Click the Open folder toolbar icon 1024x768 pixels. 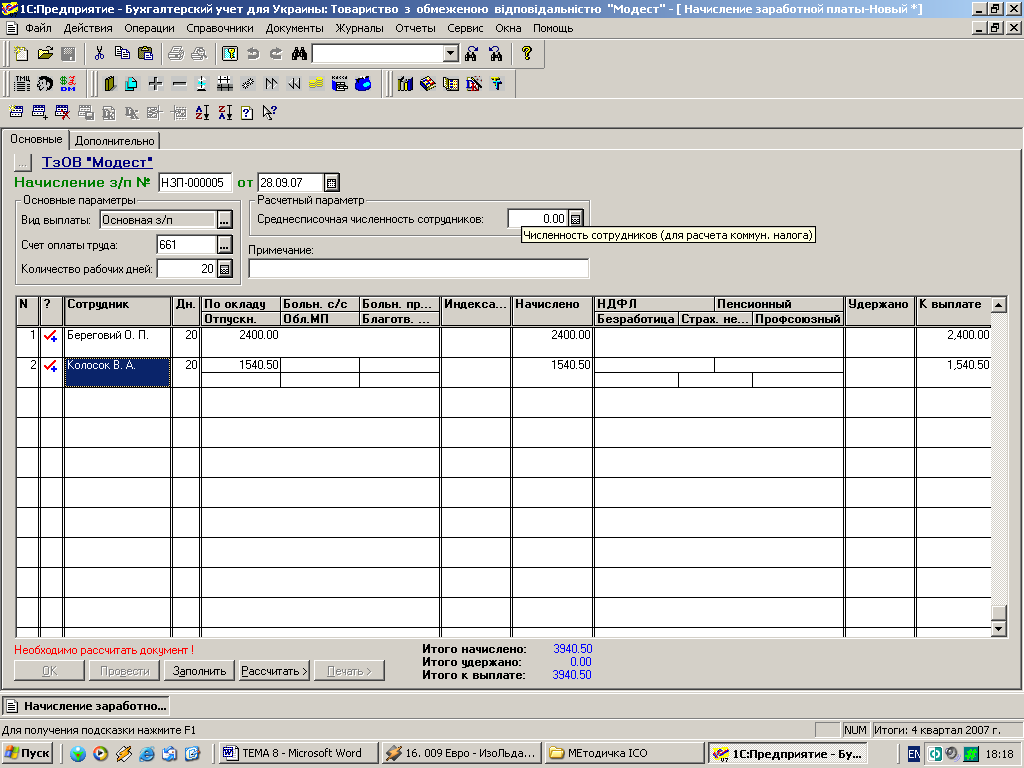(x=45, y=54)
